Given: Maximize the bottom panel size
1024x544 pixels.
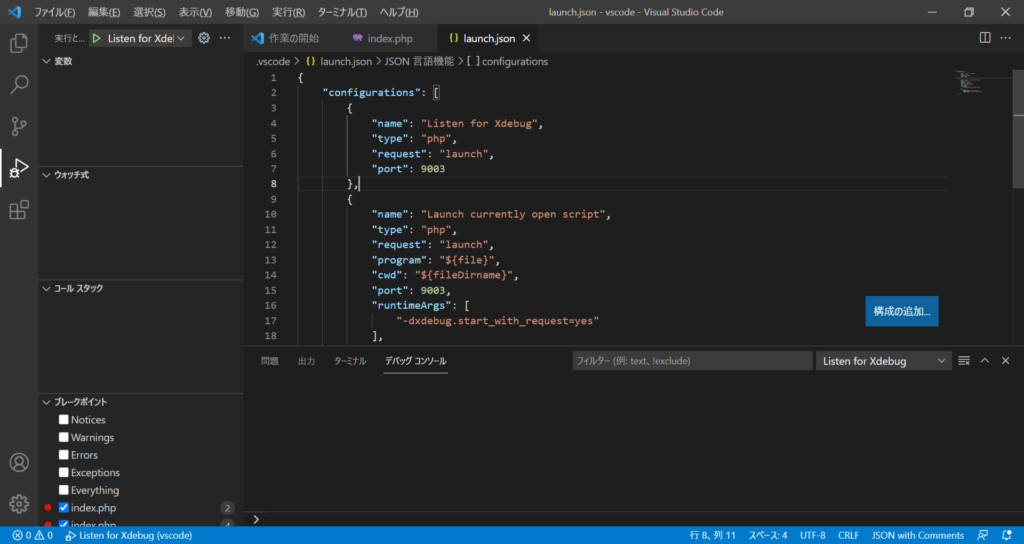Looking at the screenshot, I should 985,360.
